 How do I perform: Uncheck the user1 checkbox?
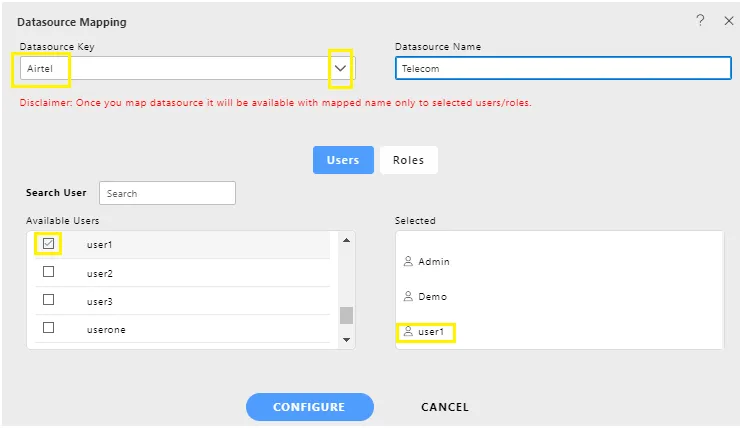point(48,243)
